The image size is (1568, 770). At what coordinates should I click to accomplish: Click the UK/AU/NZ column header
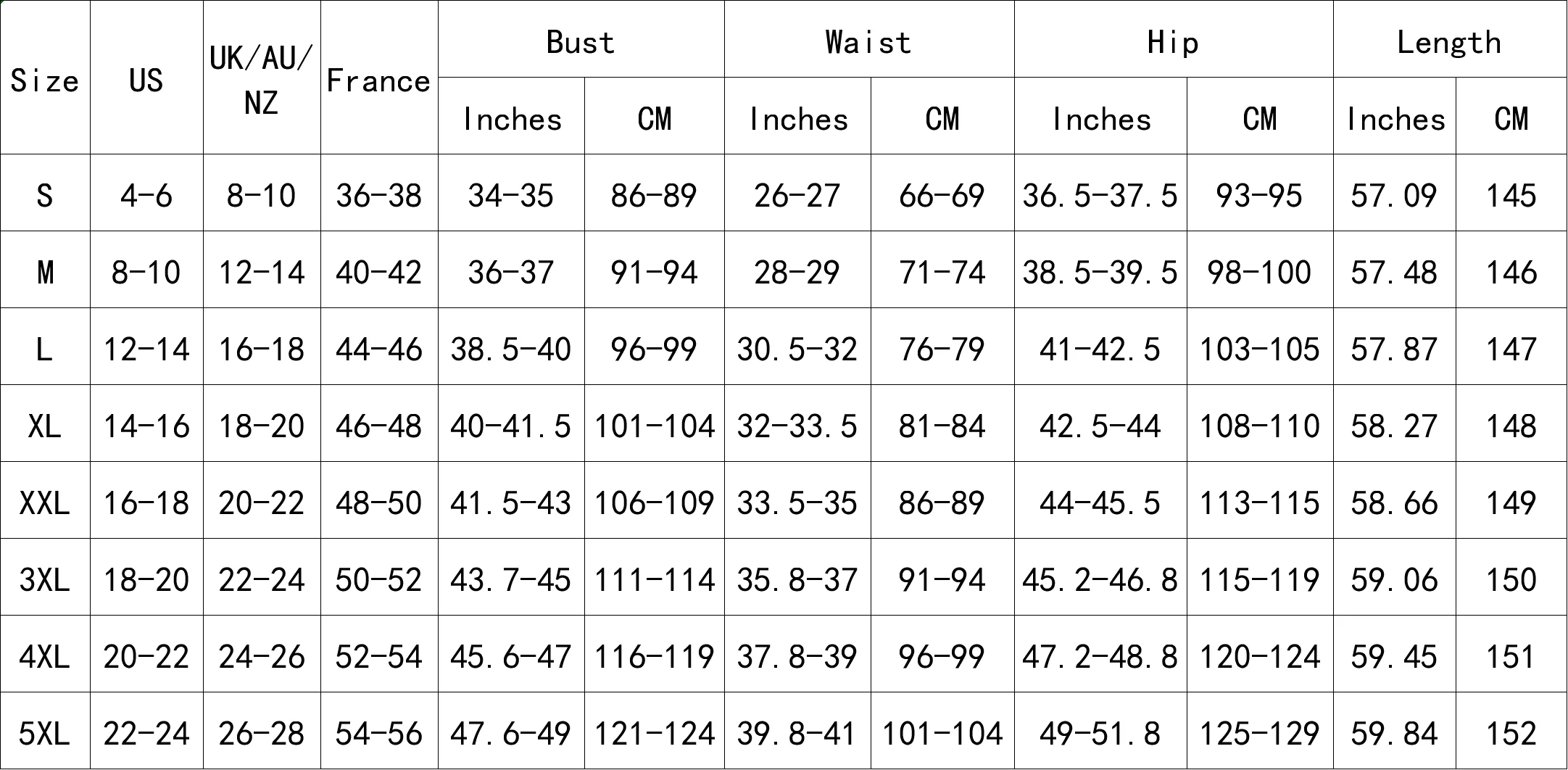click(x=262, y=79)
